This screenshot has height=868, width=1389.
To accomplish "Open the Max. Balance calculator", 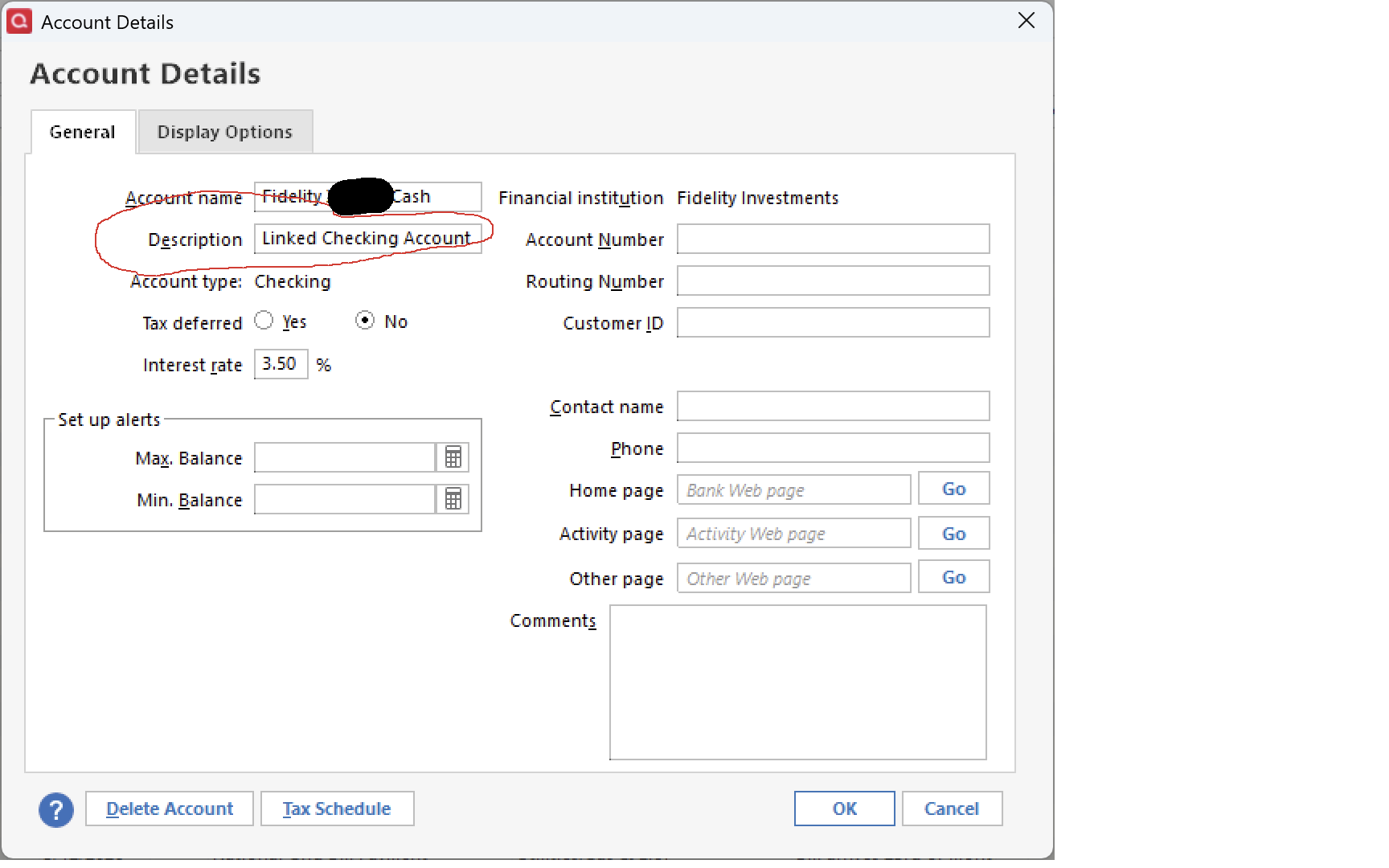I will pos(453,457).
